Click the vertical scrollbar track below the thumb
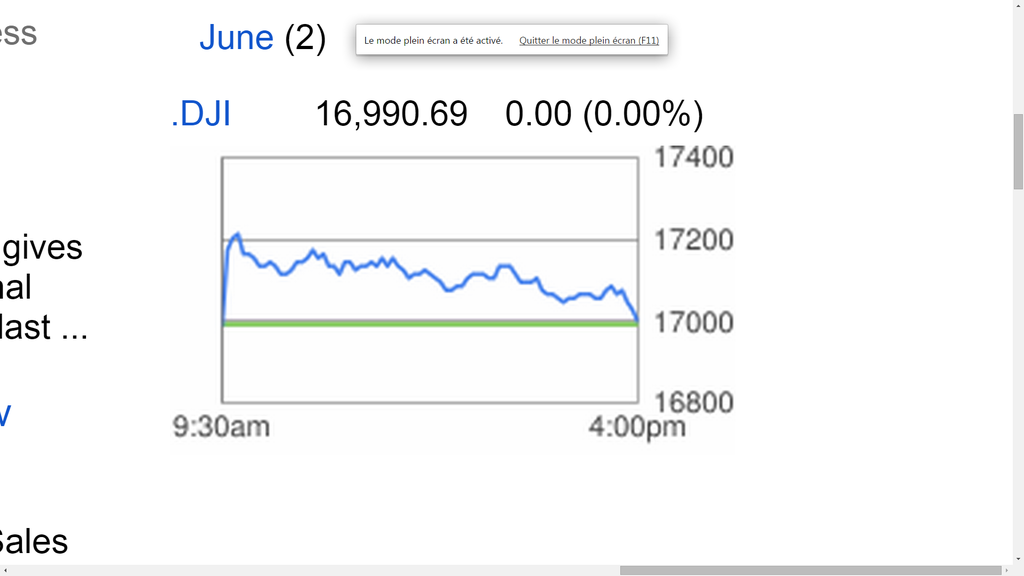Screen dimensions: 1024x576 point(1018,372)
